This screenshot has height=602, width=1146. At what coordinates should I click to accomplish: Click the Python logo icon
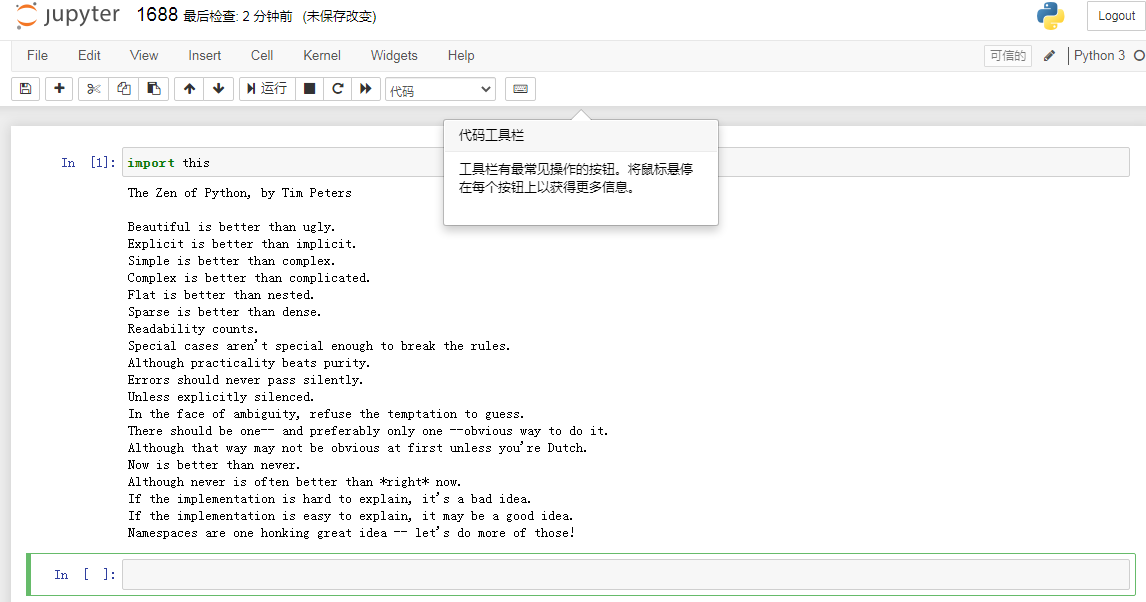1050,15
